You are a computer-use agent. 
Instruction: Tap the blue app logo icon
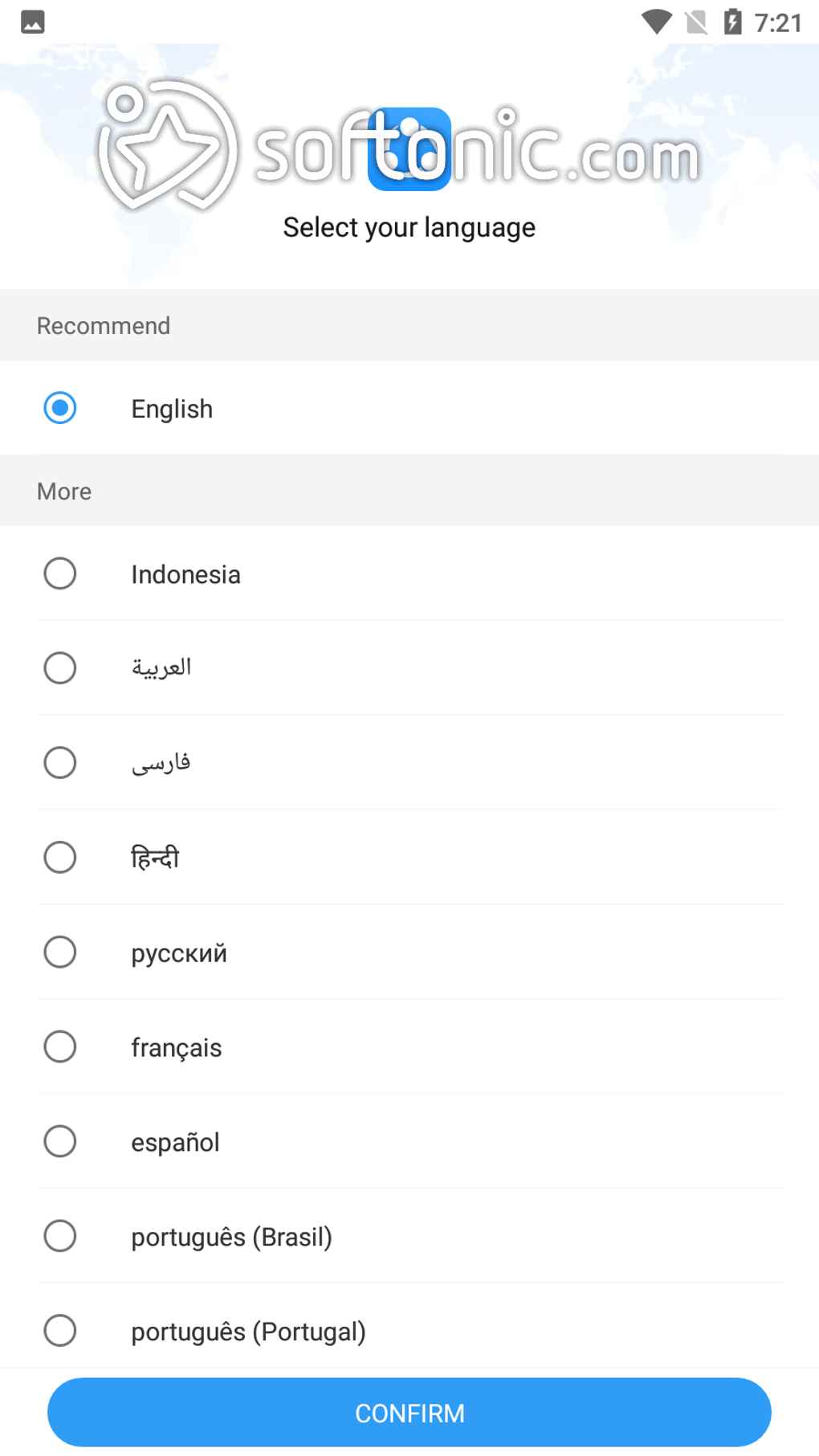(409, 149)
